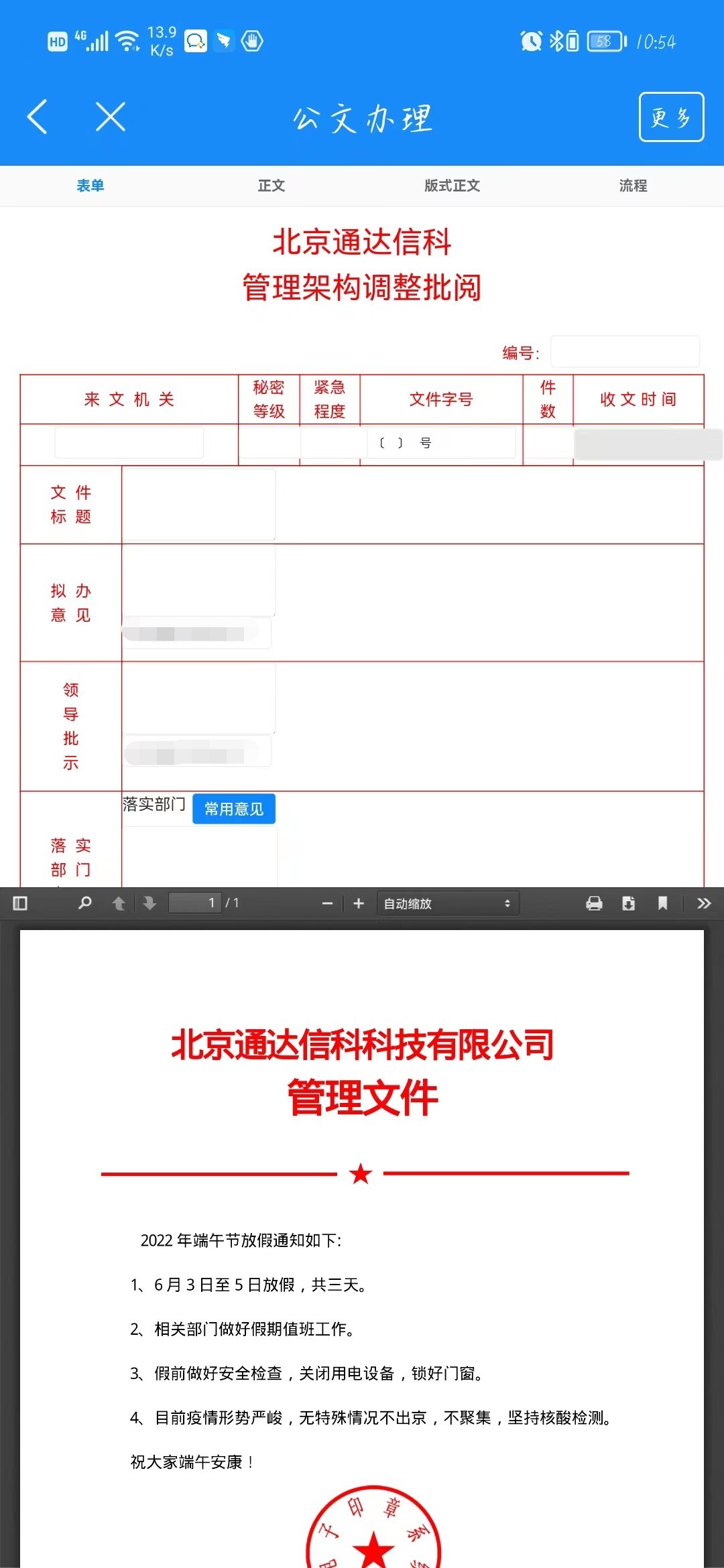
Task: Open find in PDF document
Action: coord(85,903)
